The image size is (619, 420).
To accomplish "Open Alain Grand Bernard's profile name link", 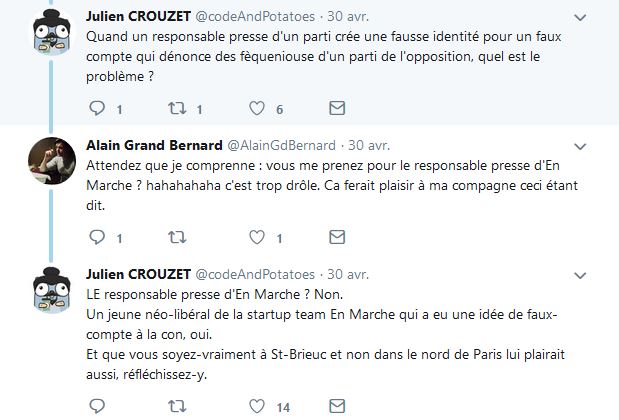I will click(154, 146).
